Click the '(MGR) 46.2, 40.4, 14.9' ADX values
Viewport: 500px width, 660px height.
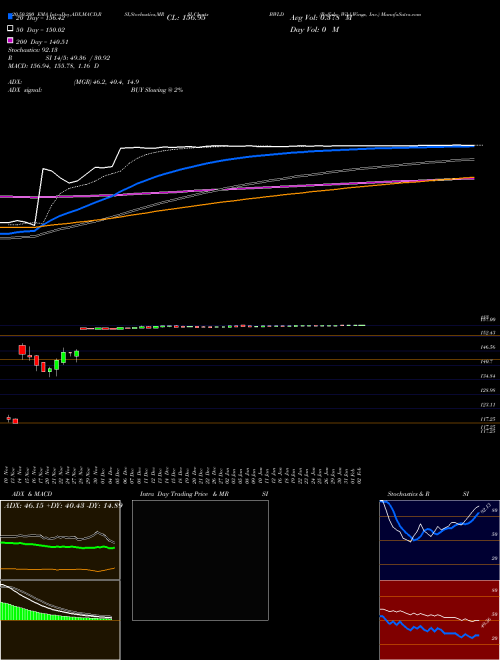[106, 82]
